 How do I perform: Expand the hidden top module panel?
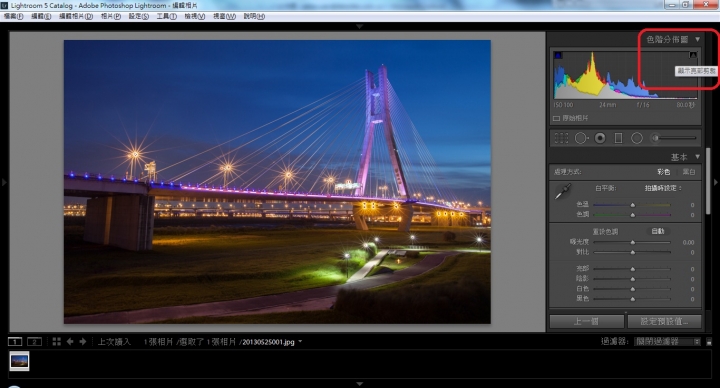[x=360, y=27]
